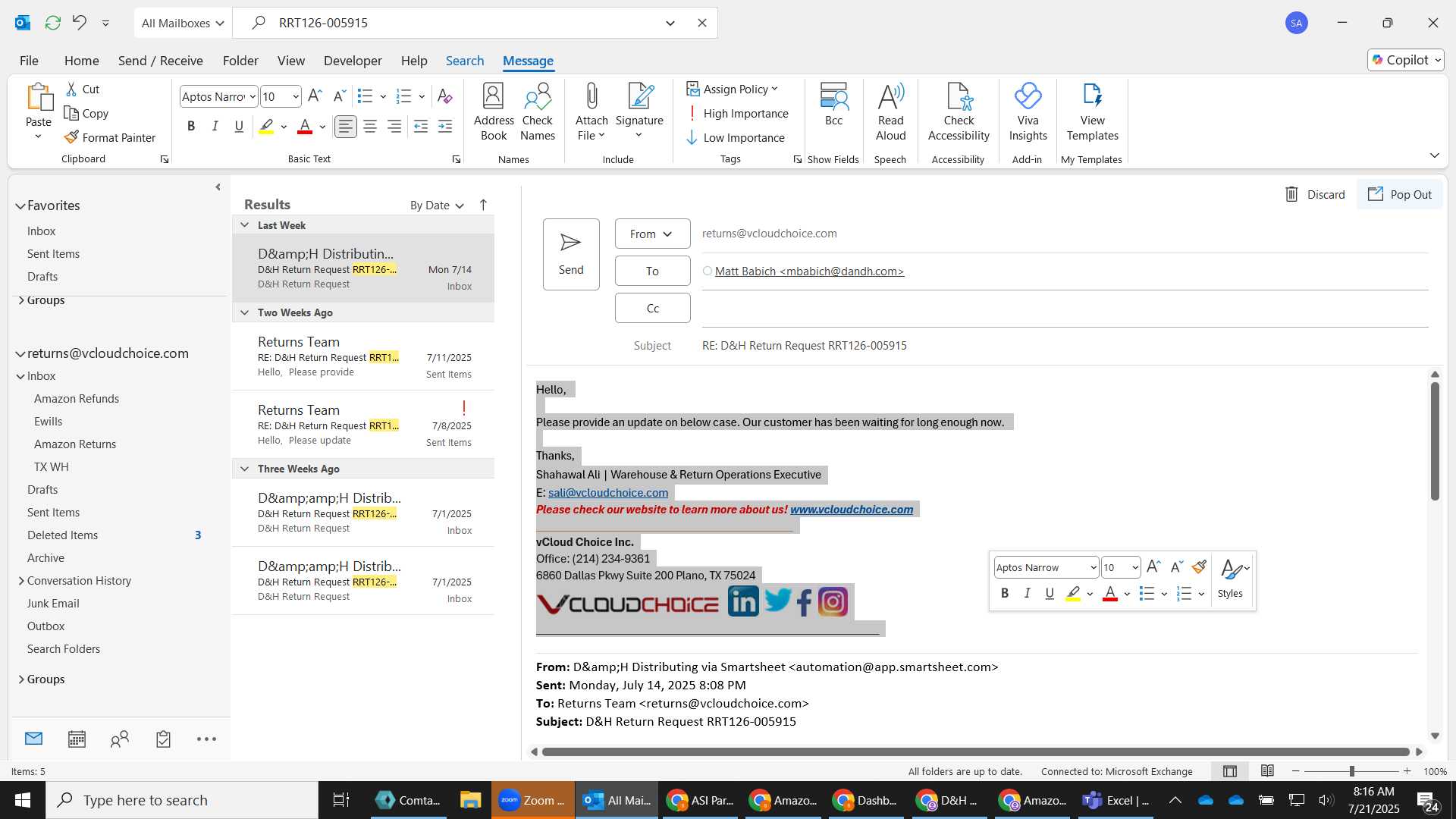
Task: Pop Out the reply window
Action: [1400, 194]
